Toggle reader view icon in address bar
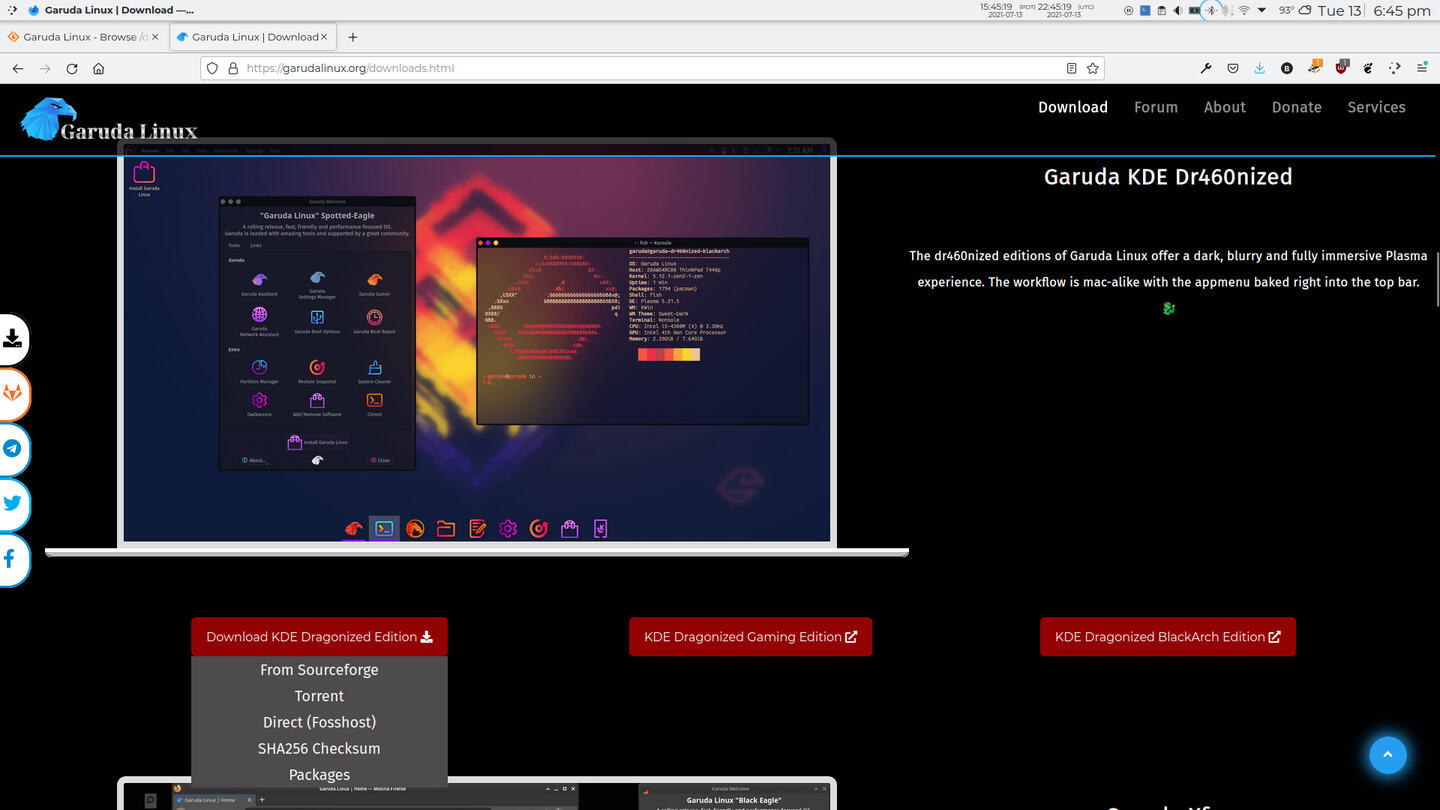 pos(1071,68)
